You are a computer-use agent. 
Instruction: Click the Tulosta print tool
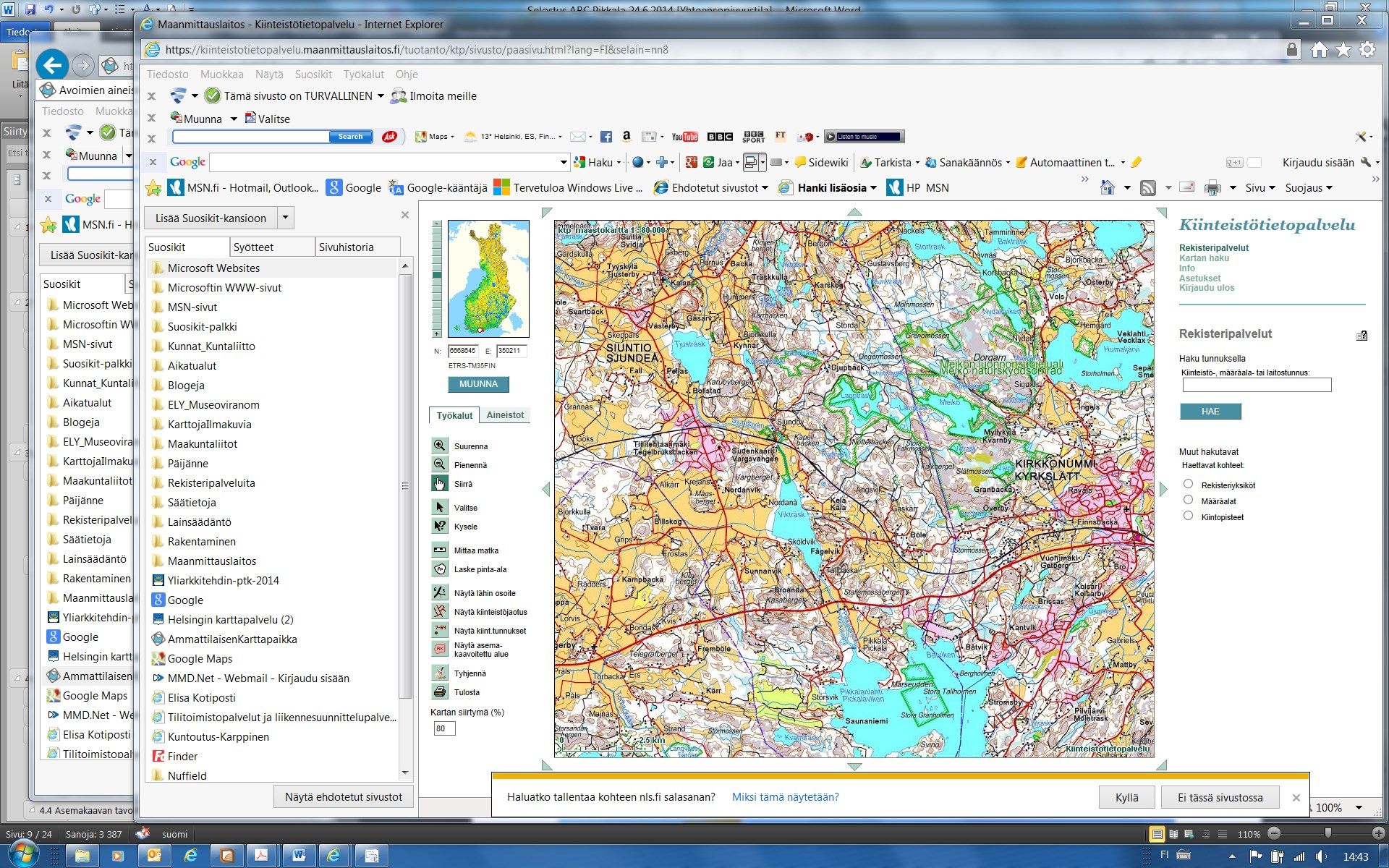coord(440,692)
